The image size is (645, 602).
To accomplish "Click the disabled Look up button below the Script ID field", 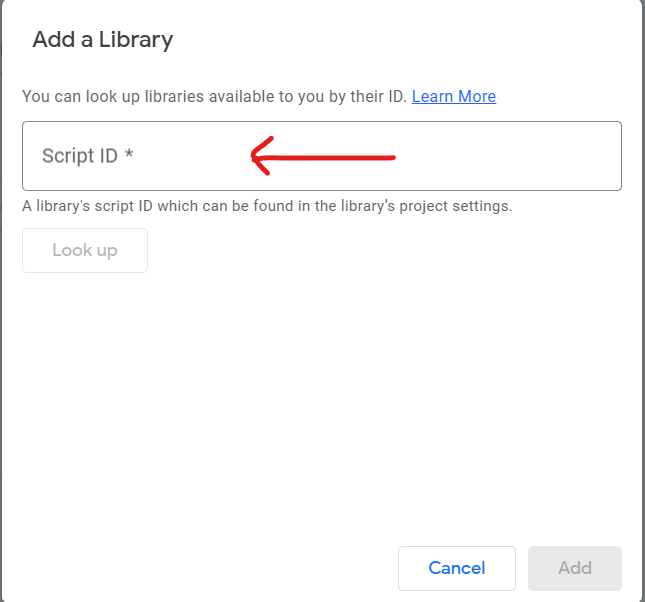I will coord(85,250).
